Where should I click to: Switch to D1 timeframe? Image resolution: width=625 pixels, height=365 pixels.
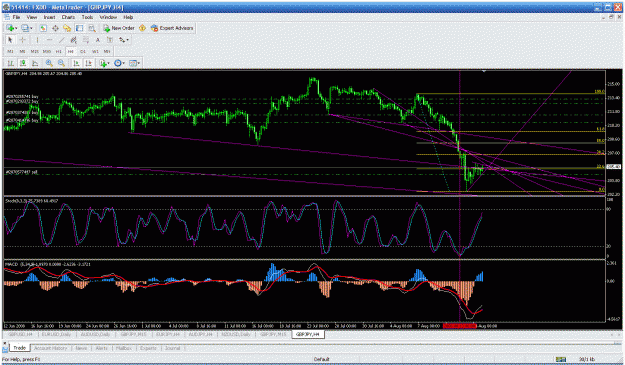(x=83, y=51)
